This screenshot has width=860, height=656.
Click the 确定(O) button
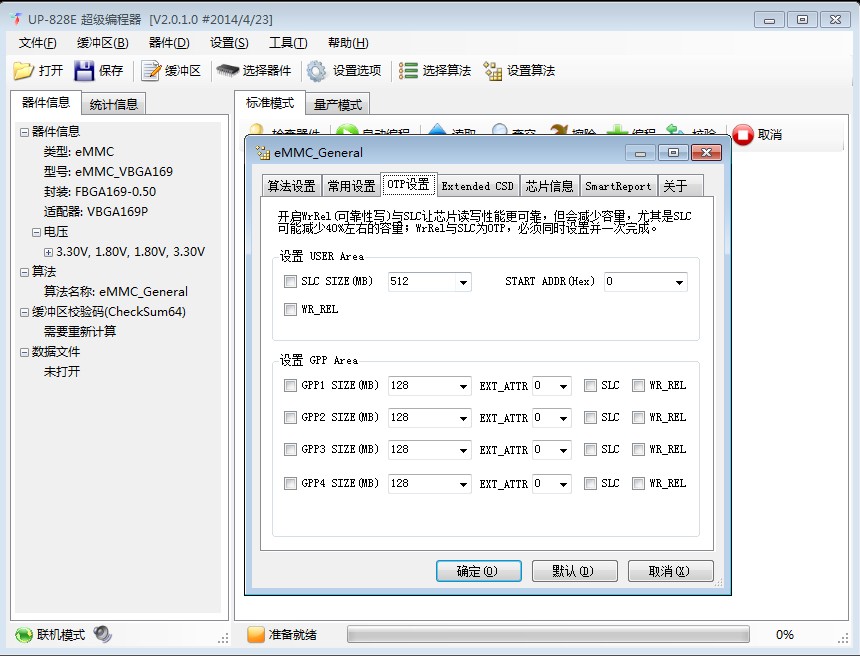(x=478, y=571)
